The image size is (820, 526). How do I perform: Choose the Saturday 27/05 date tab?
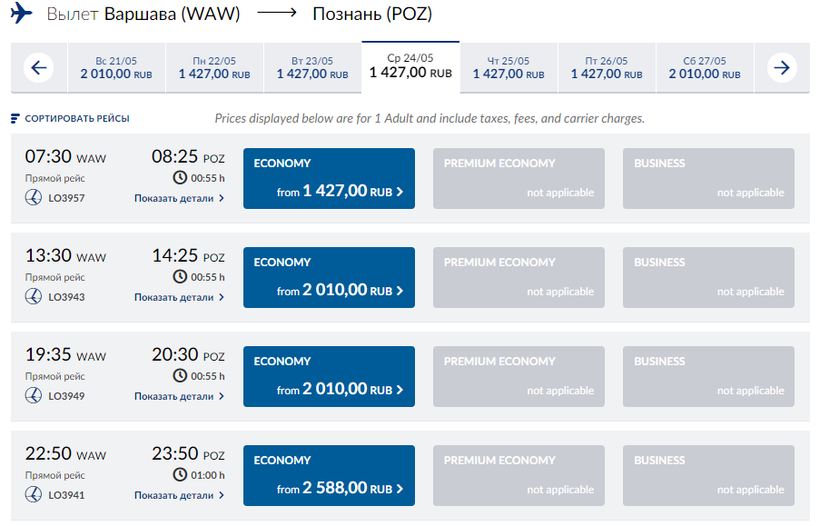click(704, 68)
